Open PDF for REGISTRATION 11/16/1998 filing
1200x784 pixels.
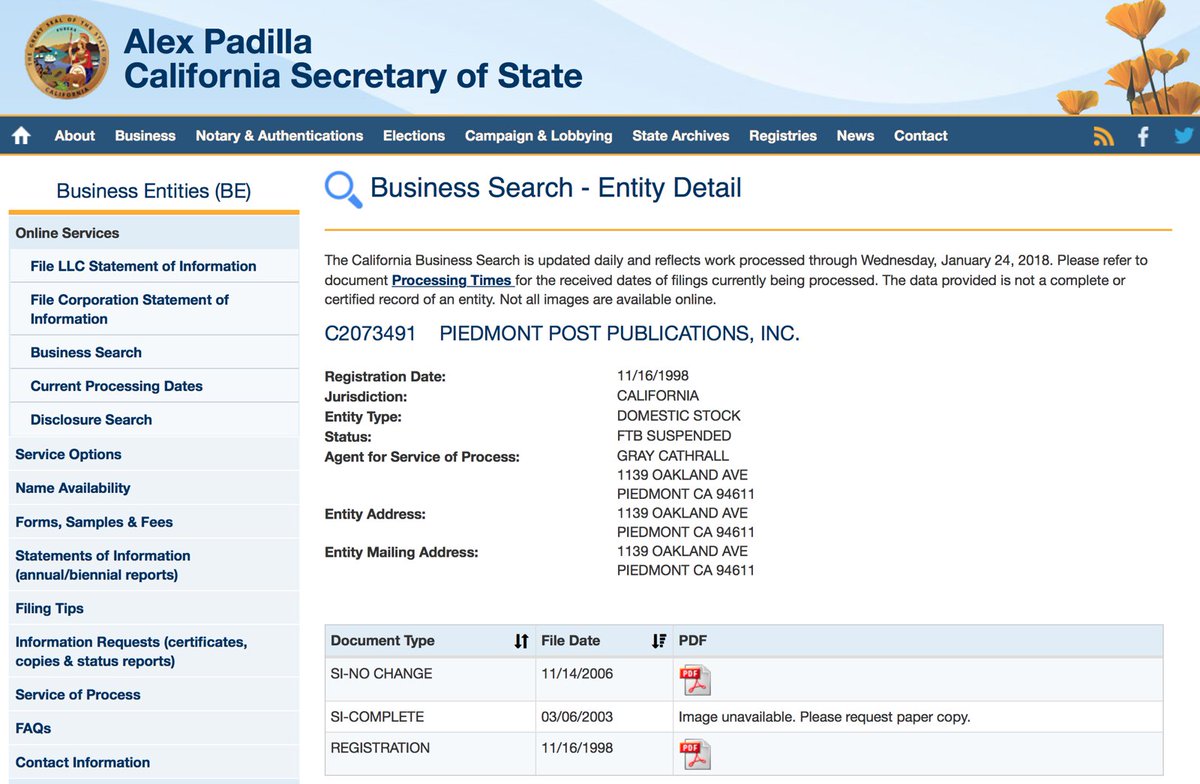point(695,754)
